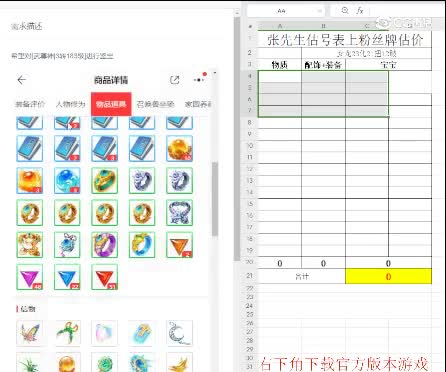The height and width of the screenshot is (372, 446).
Task: Select the orange orb item
Action: coord(30,181)
